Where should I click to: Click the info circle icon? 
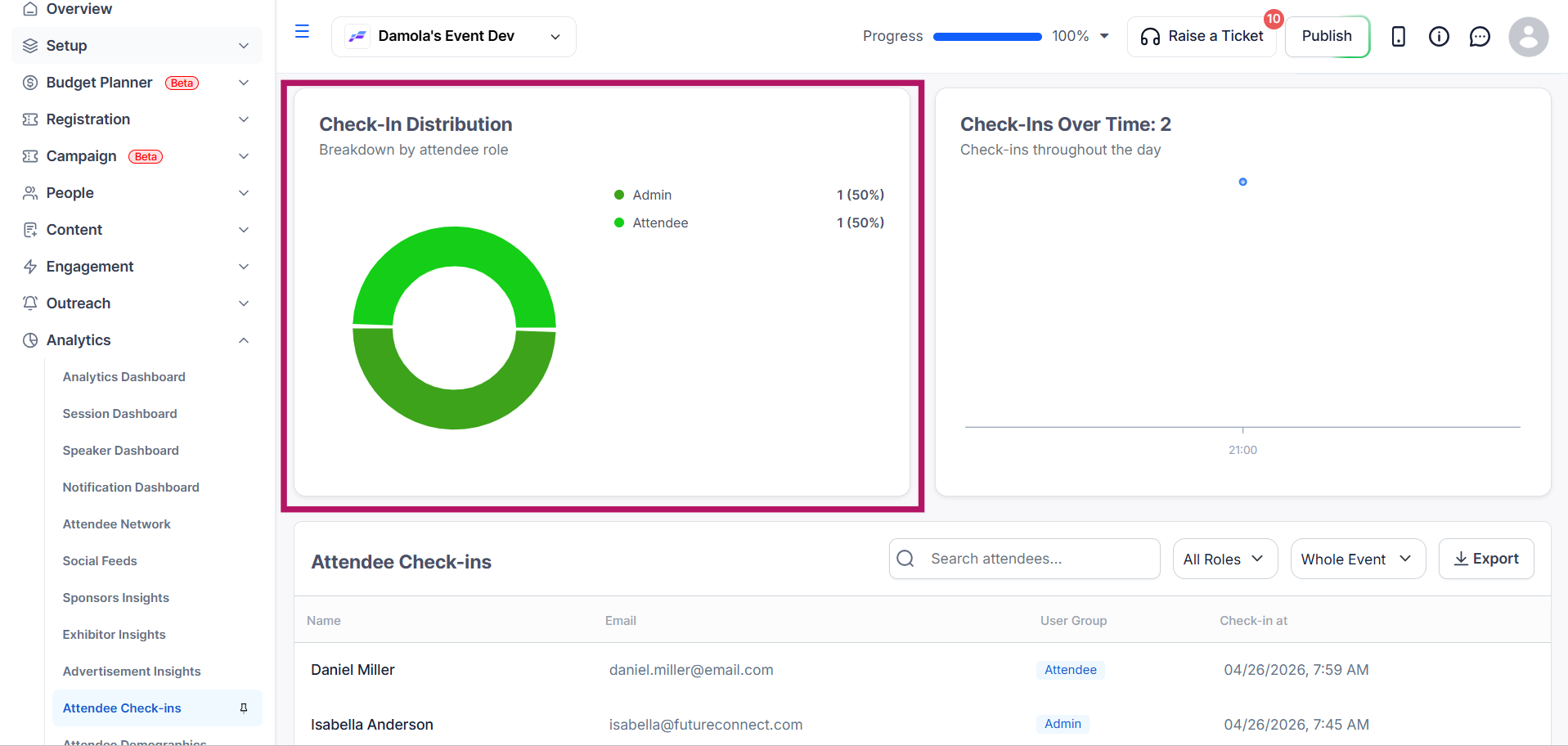coord(1439,37)
